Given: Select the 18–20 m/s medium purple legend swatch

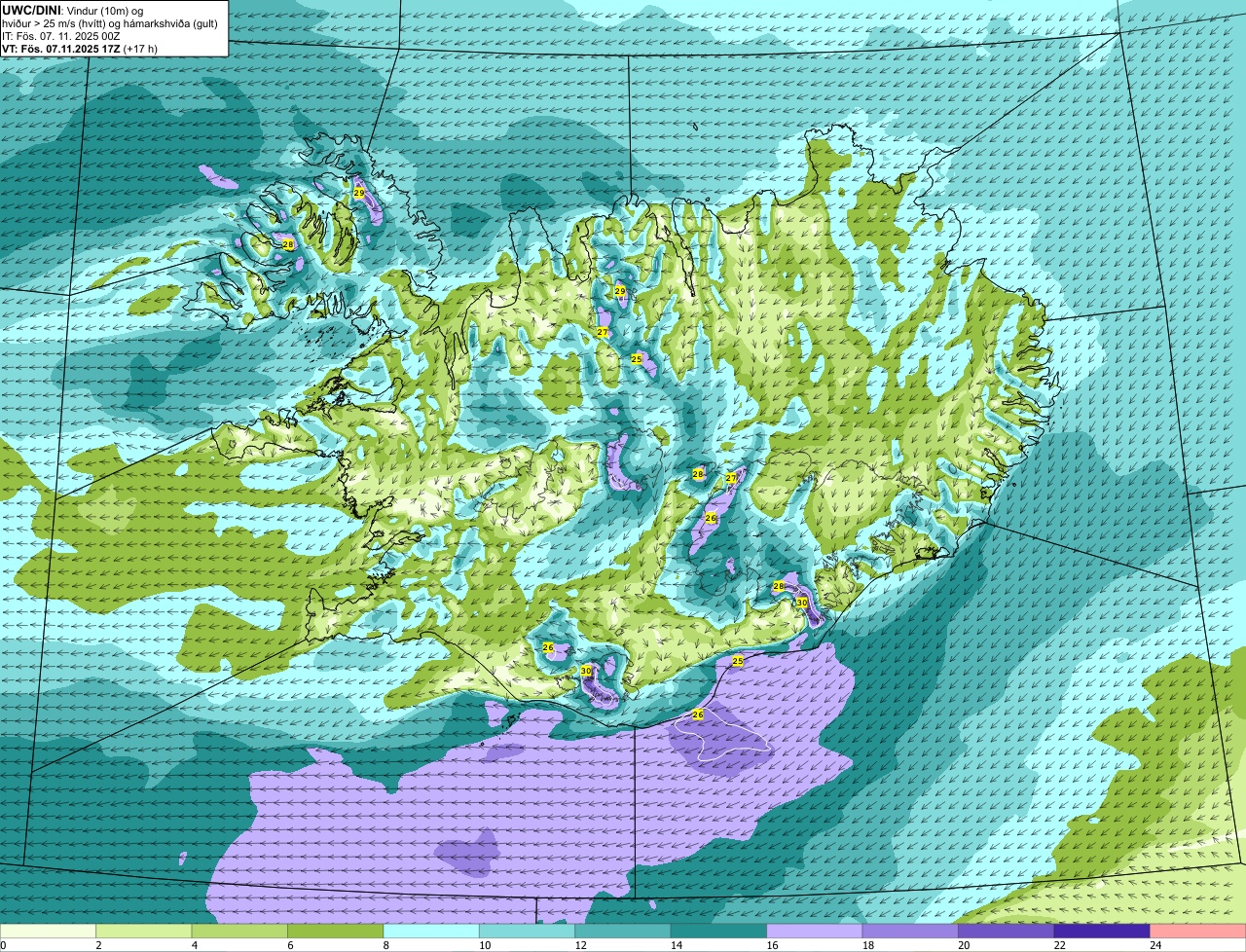Looking at the screenshot, I should point(911,932).
